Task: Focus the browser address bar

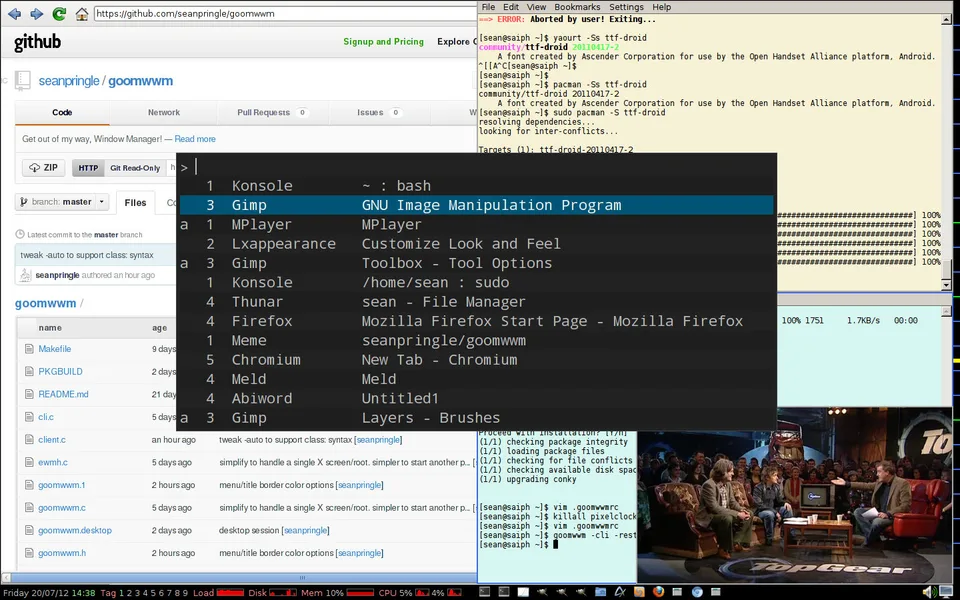Action: pos(285,13)
